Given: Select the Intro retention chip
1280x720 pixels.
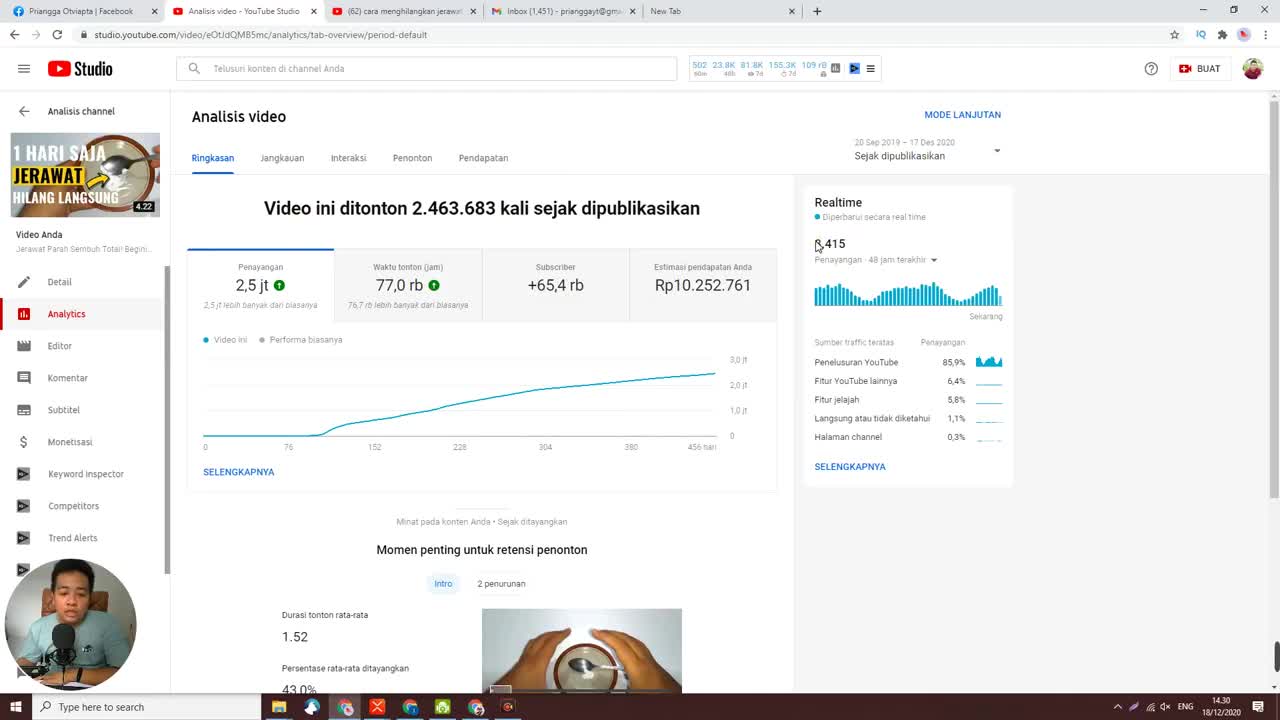Looking at the screenshot, I should point(443,584).
